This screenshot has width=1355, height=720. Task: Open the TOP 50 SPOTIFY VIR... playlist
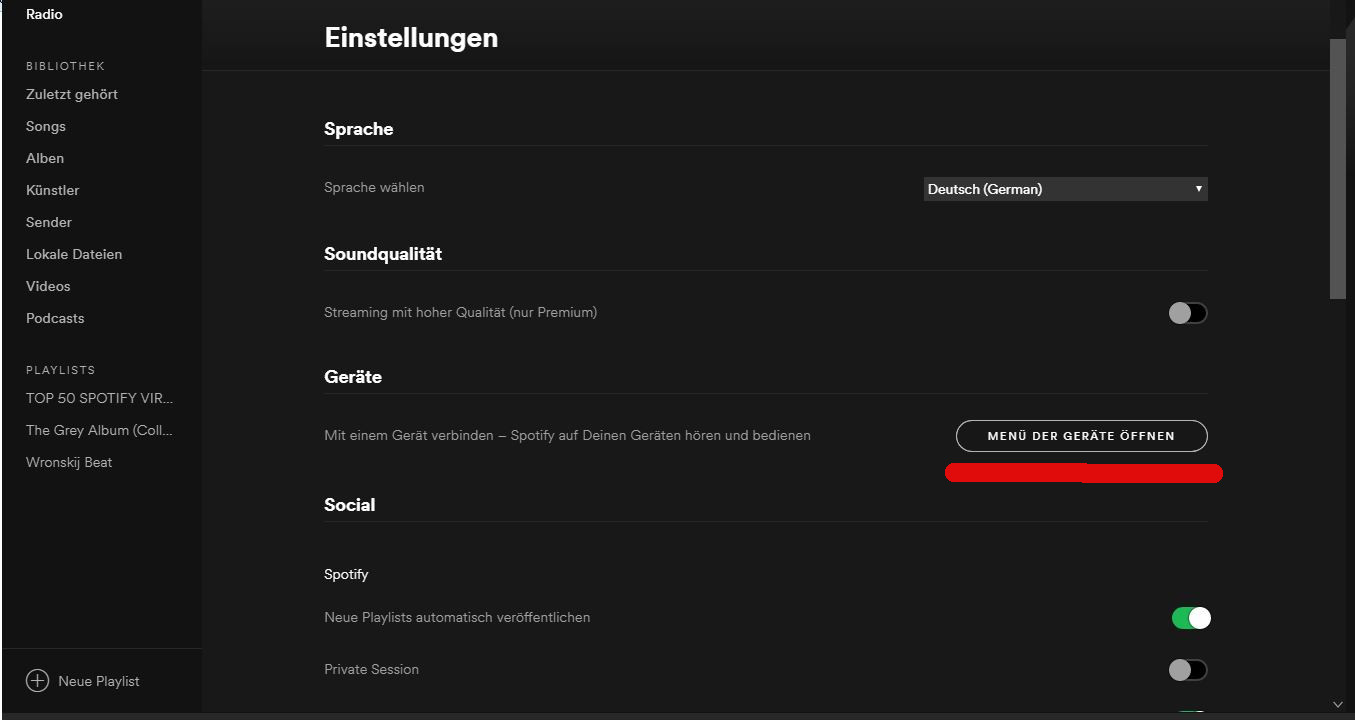click(x=100, y=398)
